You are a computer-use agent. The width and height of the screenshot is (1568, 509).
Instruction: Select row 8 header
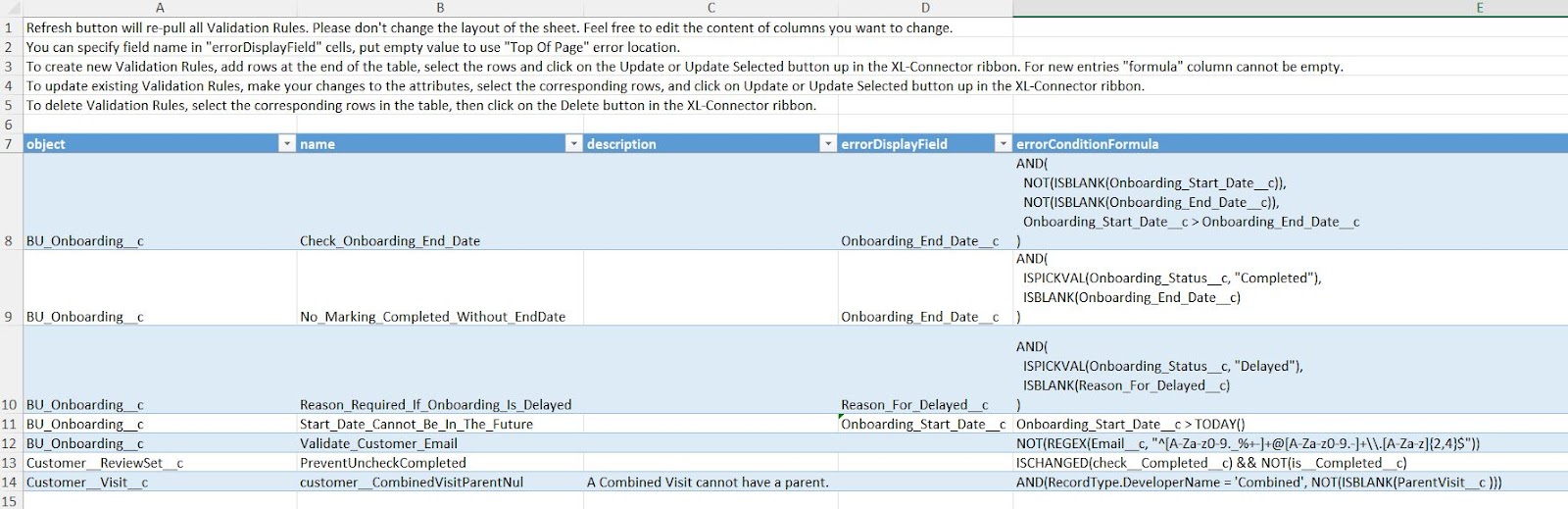pos(11,202)
